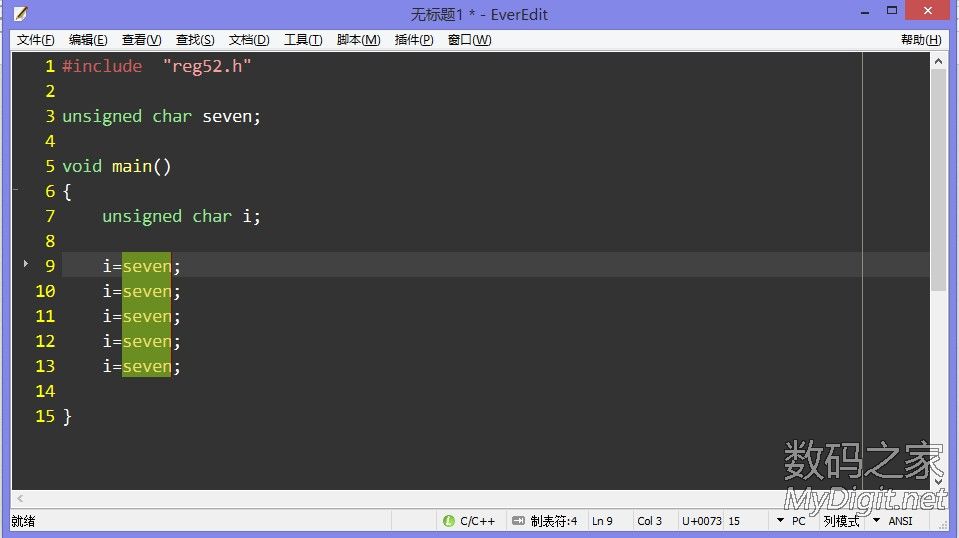Open the 帮助(H) menu
Screen dimensions: 959x538
click(x=920, y=40)
